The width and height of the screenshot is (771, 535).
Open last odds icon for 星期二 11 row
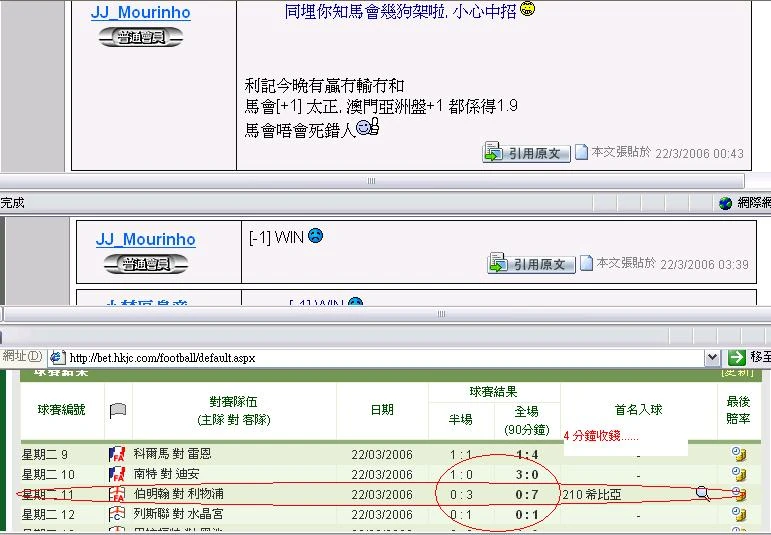coord(739,494)
